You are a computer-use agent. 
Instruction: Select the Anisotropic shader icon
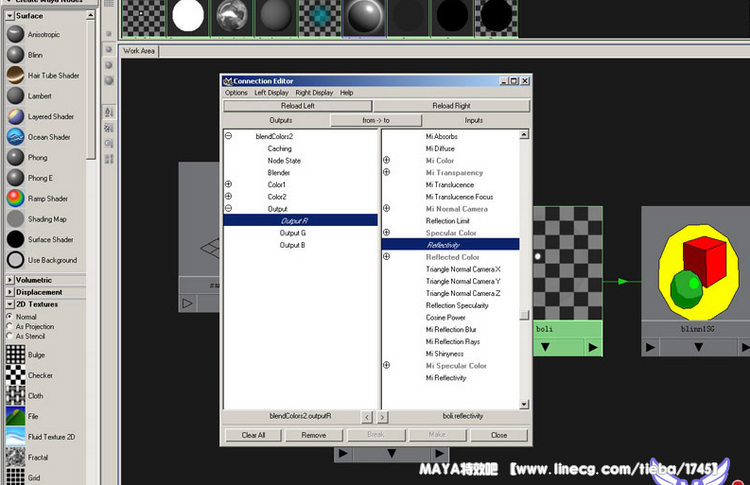[15, 34]
